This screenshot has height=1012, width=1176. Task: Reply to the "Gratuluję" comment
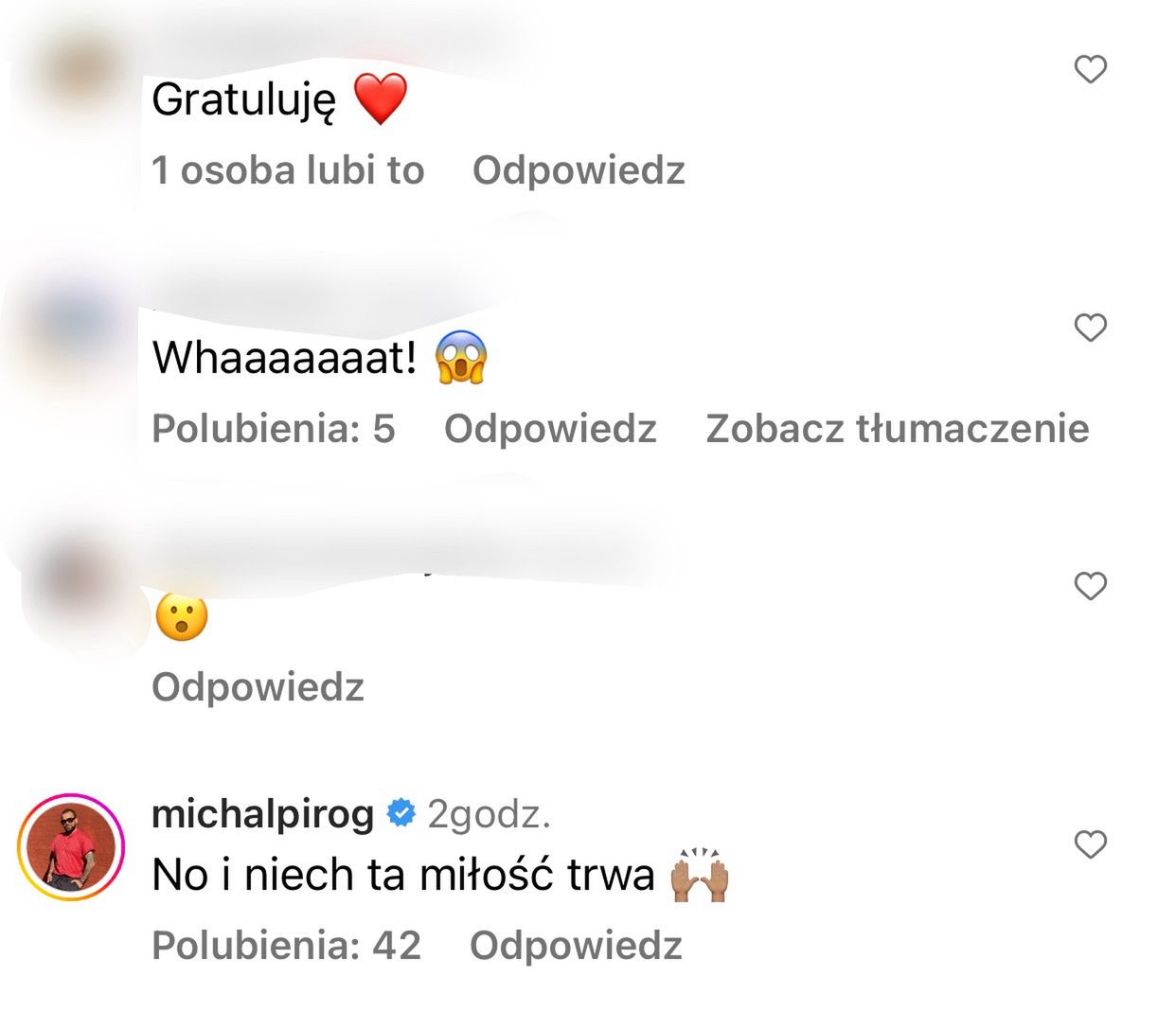point(578,170)
